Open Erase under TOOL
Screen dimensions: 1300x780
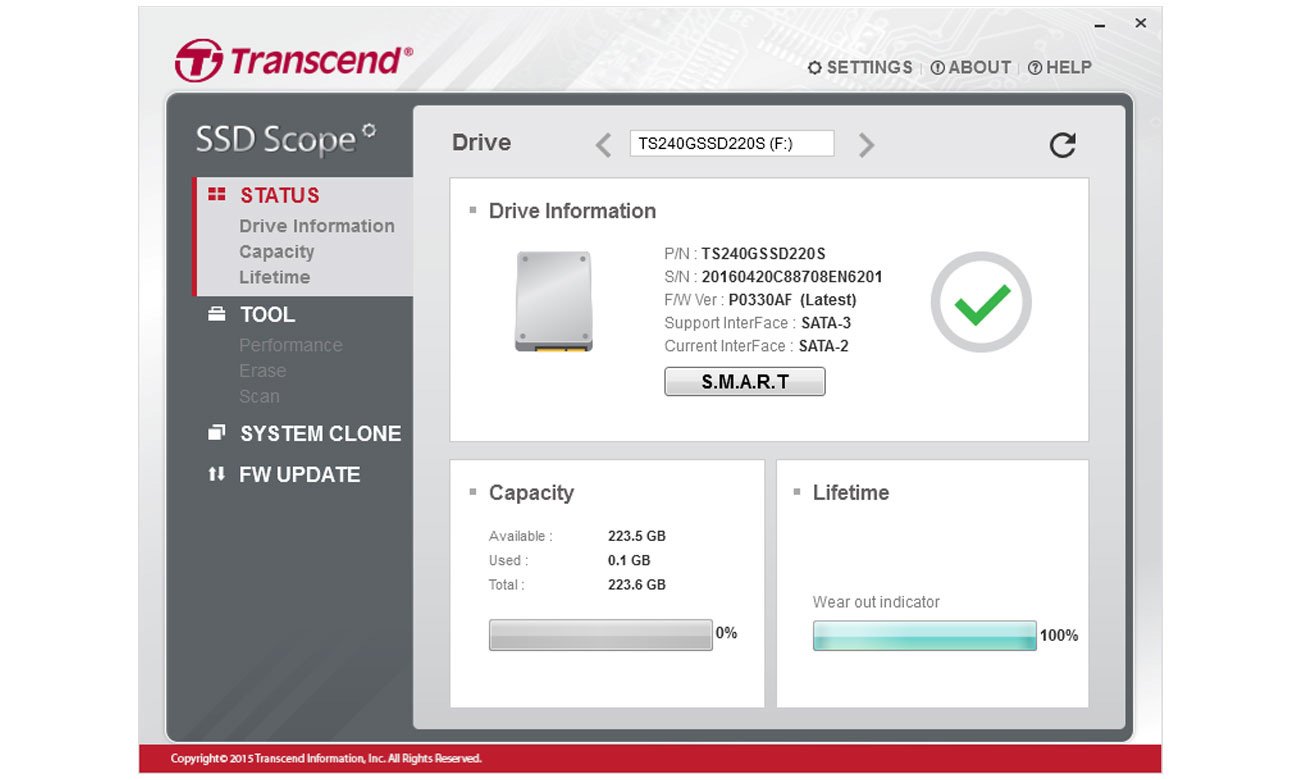pos(263,370)
